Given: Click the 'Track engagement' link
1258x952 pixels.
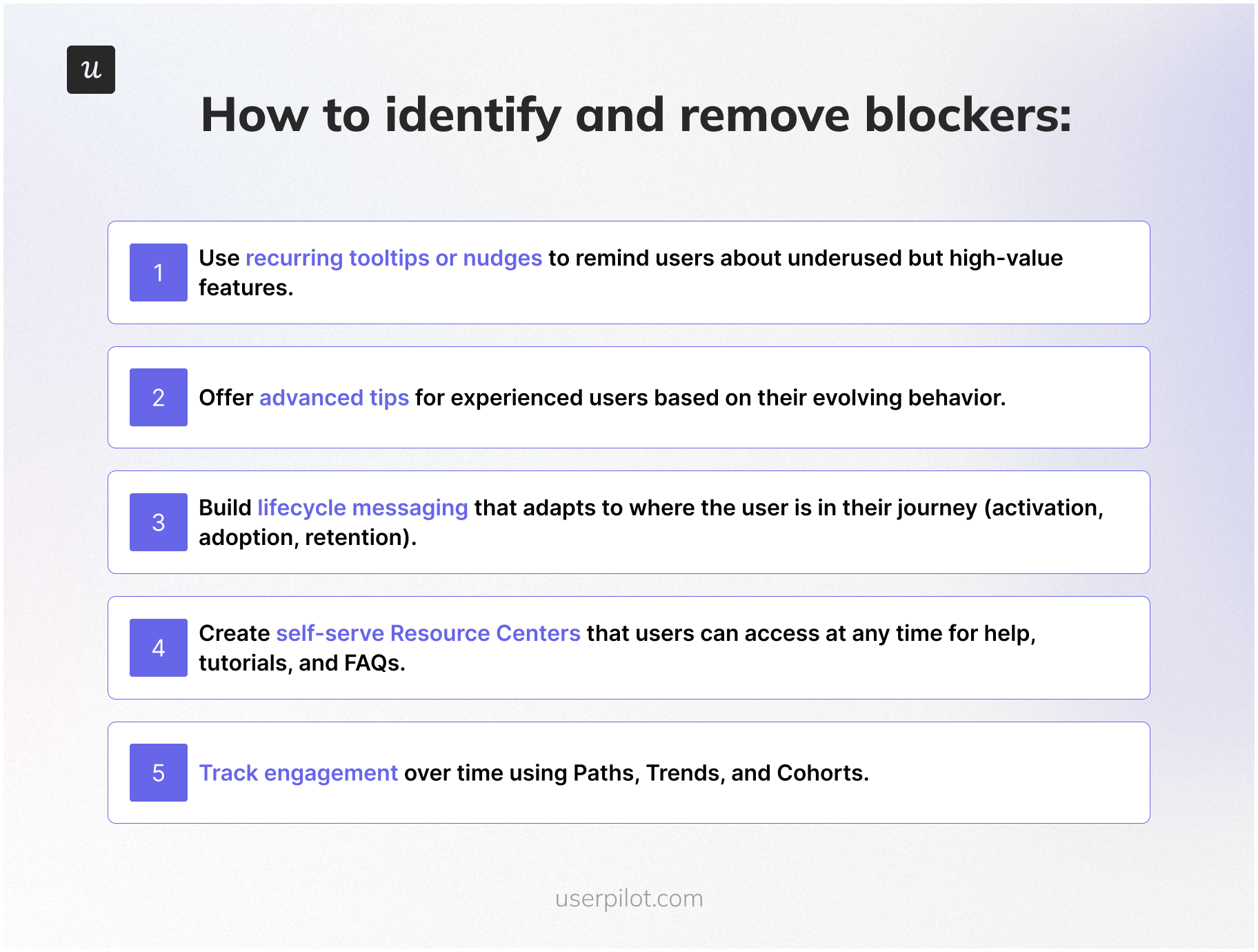Looking at the screenshot, I should 298,773.
